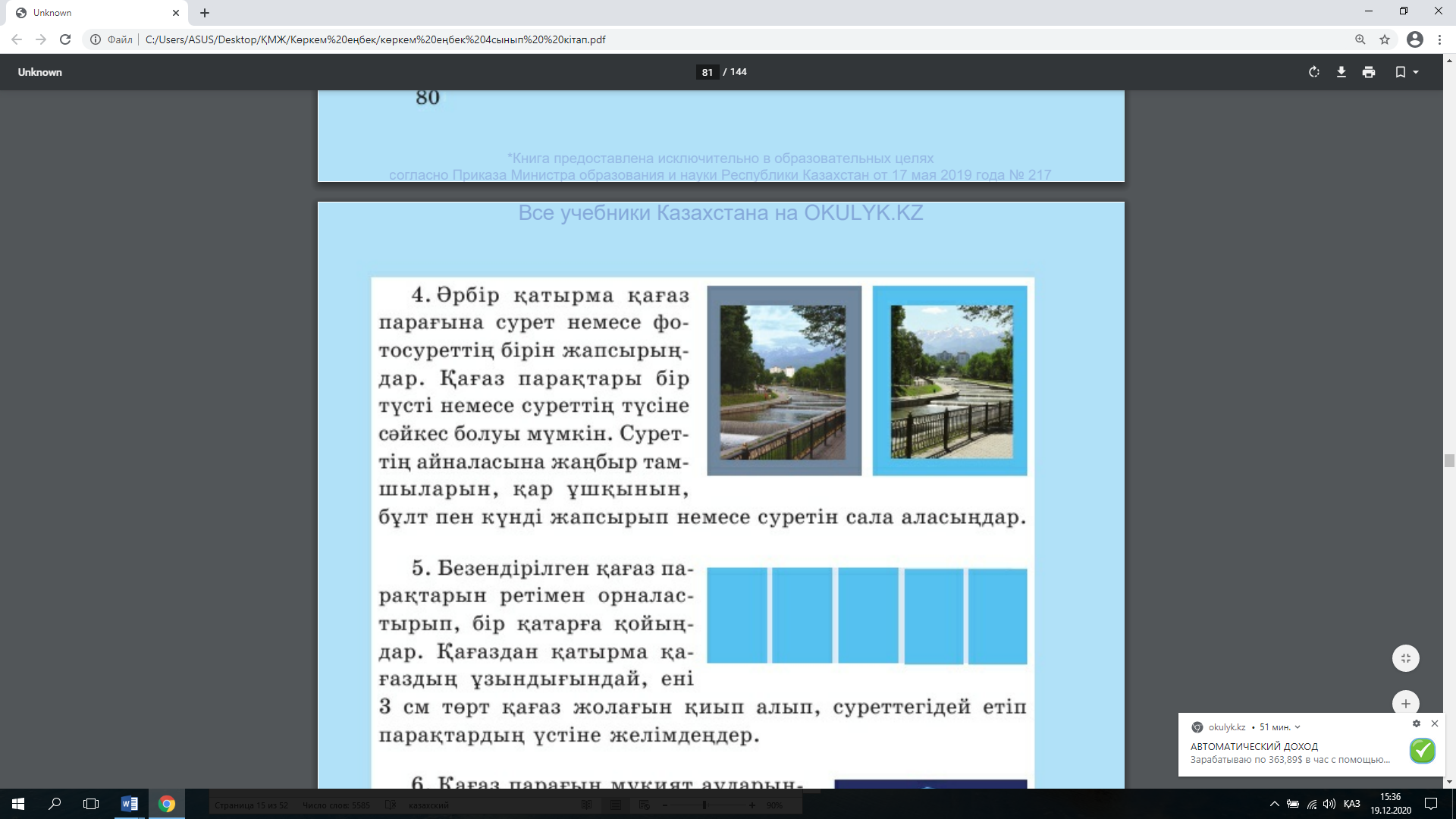Viewport: 1456px width, 819px height.
Task: Zoom in with plus button
Action: click(x=1406, y=703)
